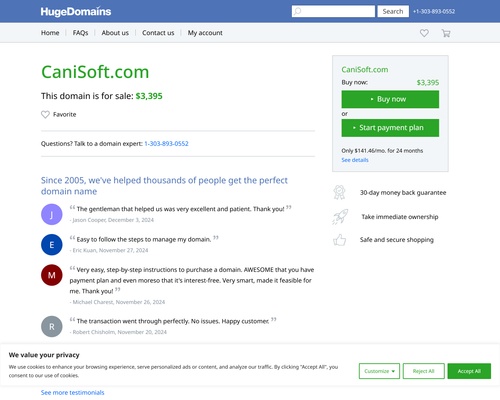Click 'Jason Cooper, December 3, 2024' attribution
Image resolution: width=500 pixels, height=400 pixels.
112,220
